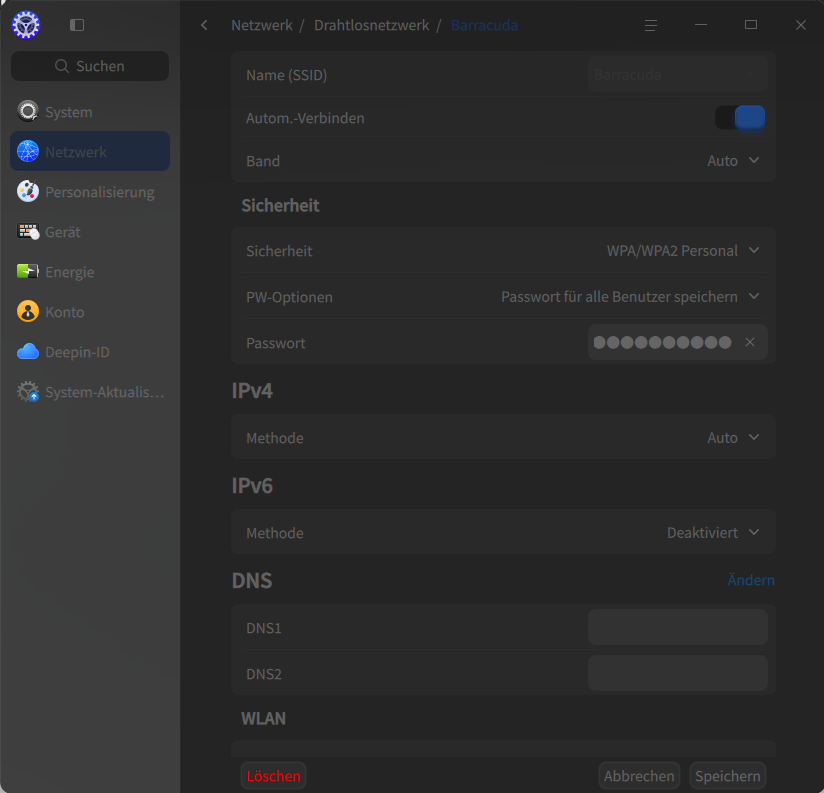Clear the Passwort field with X icon

coord(750,342)
